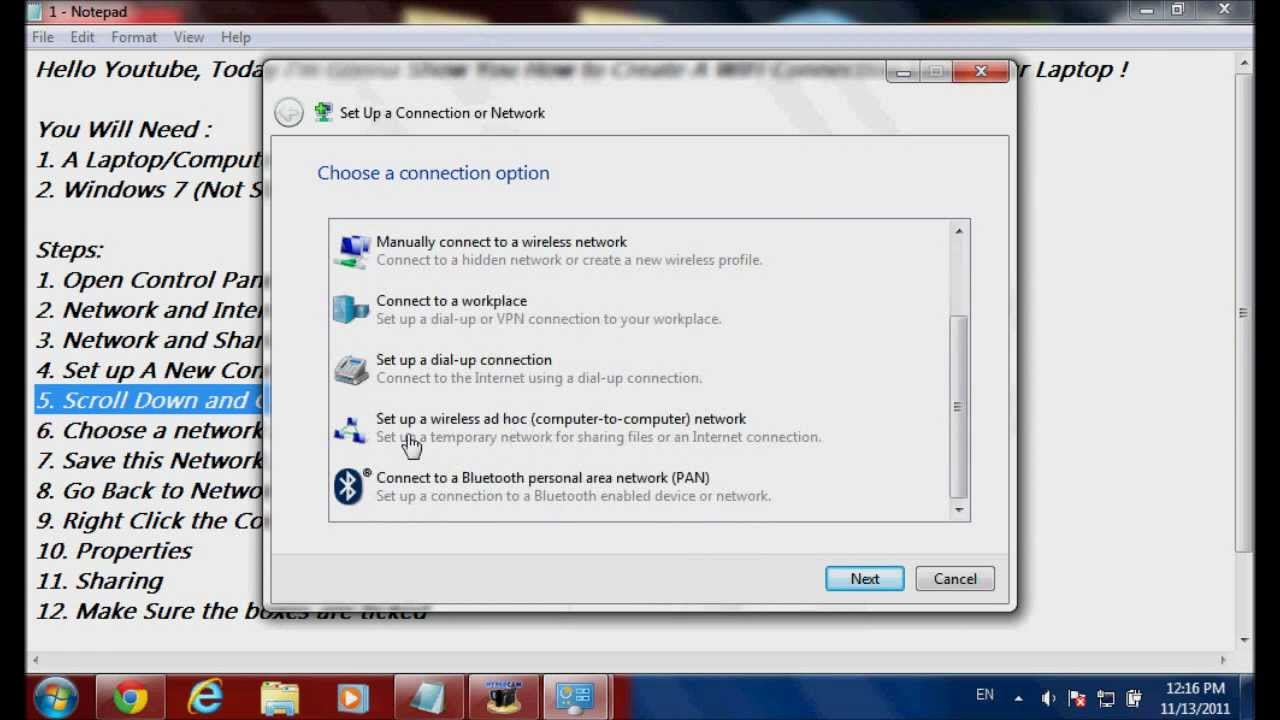Launch Internet Explorer from the taskbar
This screenshot has height=720, width=1280.
coord(205,697)
